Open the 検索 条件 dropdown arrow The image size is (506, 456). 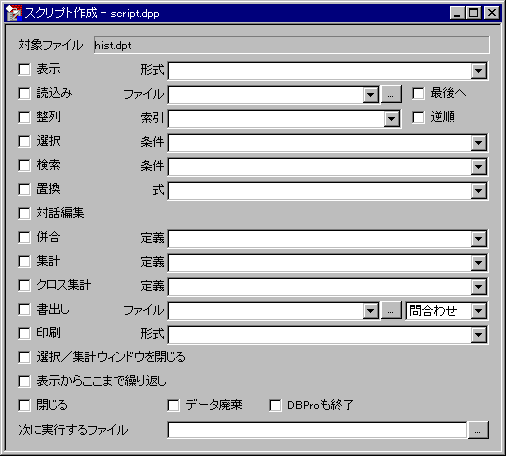[479, 167]
